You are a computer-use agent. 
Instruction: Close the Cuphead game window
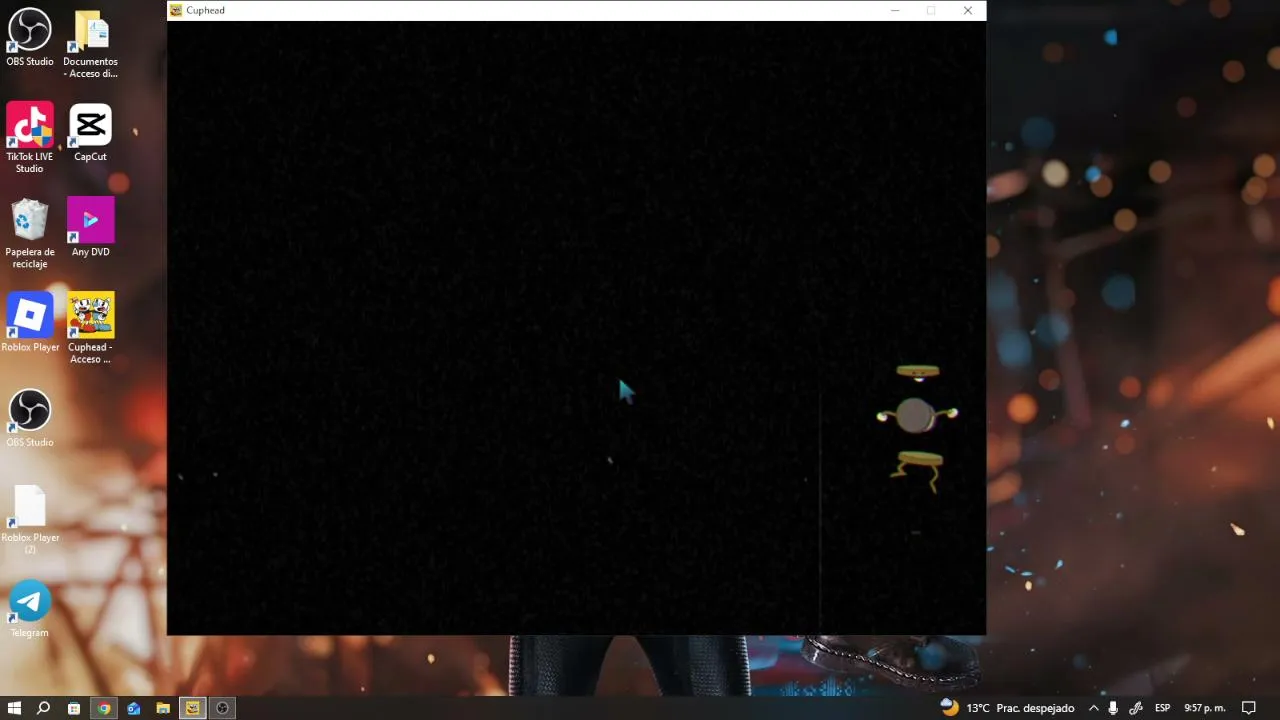tap(968, 10)
